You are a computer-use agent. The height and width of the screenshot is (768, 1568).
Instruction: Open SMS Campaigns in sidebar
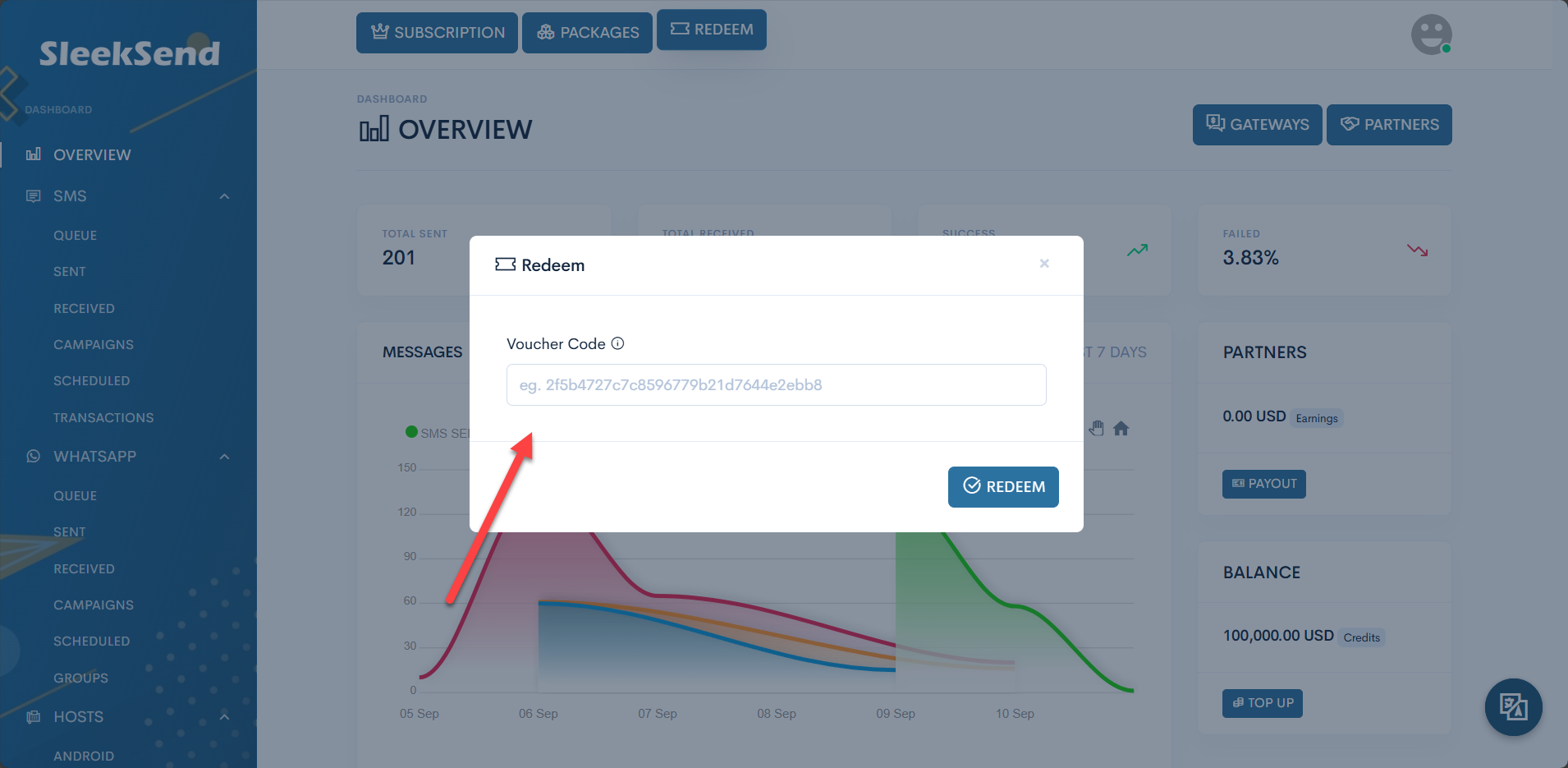tap(94, 345)
